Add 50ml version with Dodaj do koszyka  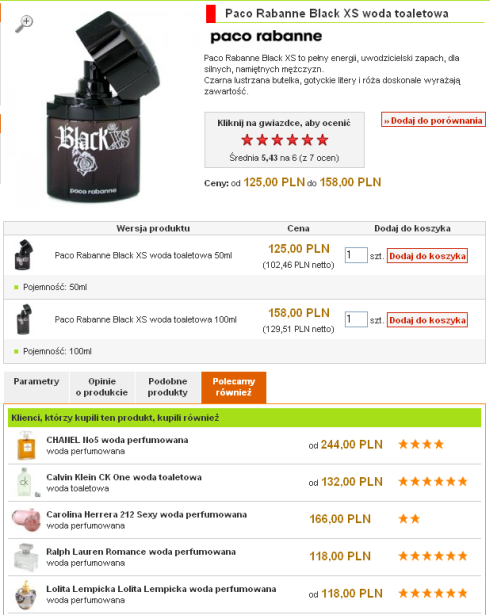click(427, 256)
